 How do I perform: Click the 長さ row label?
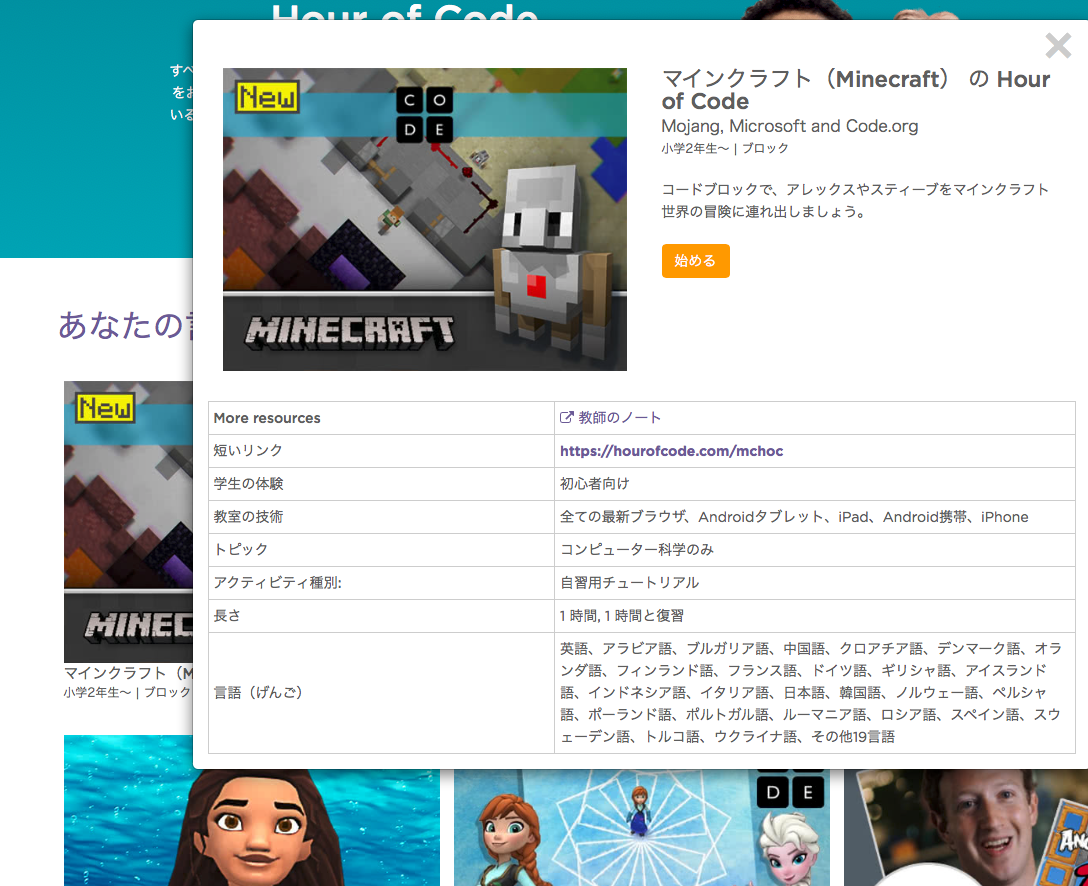227,615
